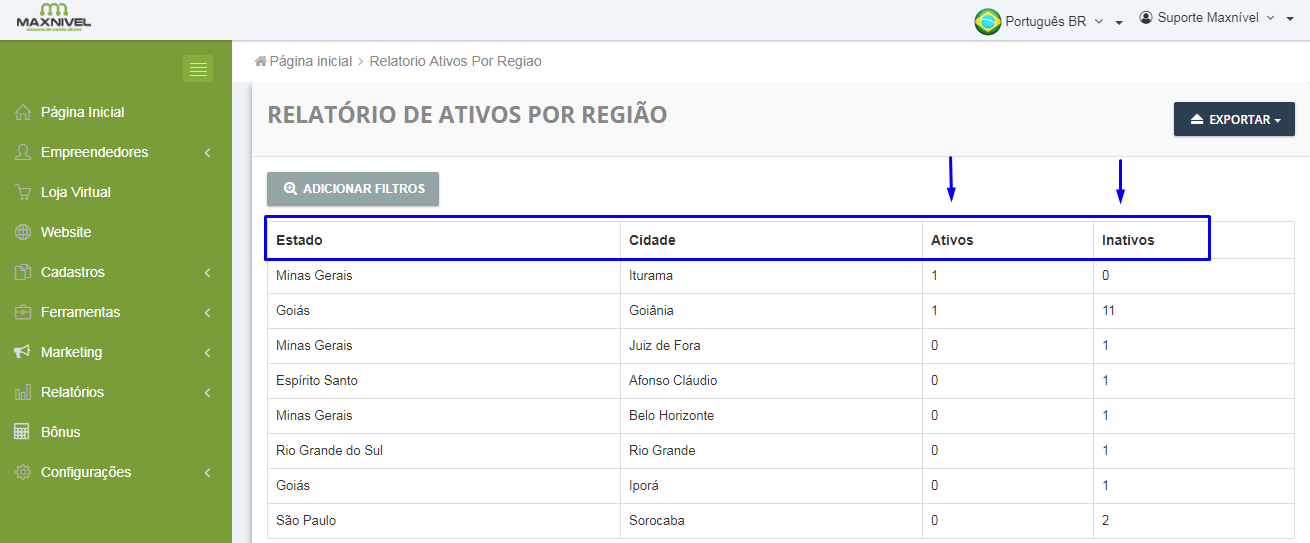Click the Bônus calculator icon
The width and height of the screenshot is (1310, 543).
pos(23,432)
